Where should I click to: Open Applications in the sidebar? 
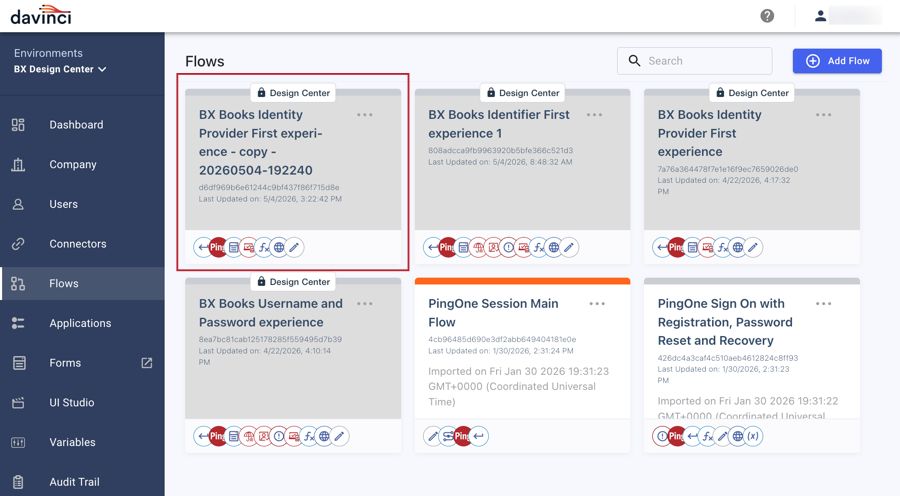click(82, 323)
